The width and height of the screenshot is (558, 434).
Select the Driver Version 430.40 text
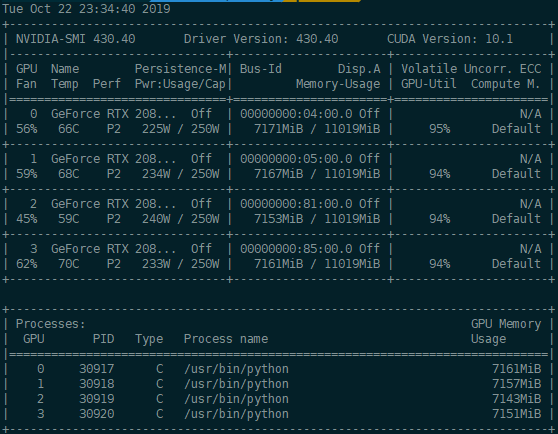[x=261, y=39]
